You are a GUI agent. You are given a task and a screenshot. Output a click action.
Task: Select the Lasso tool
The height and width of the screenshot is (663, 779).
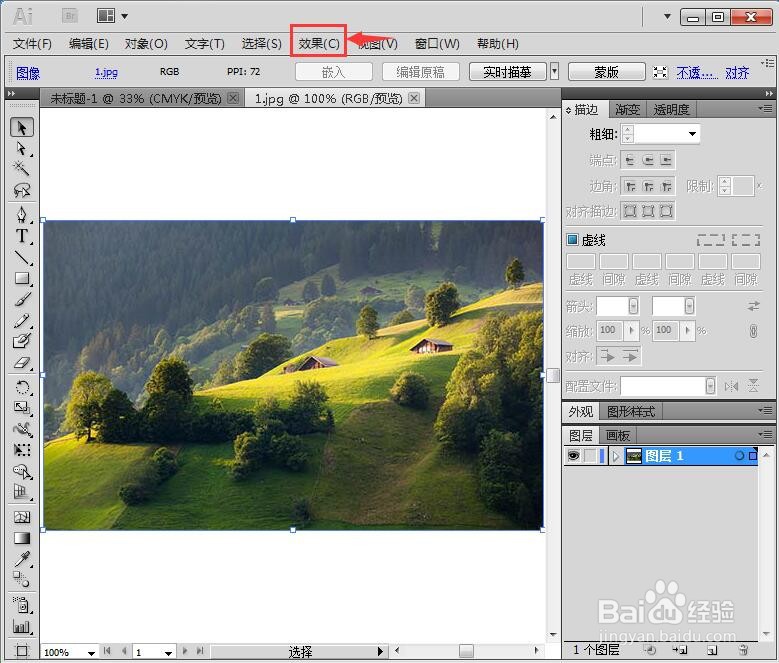tap(22, 190)
